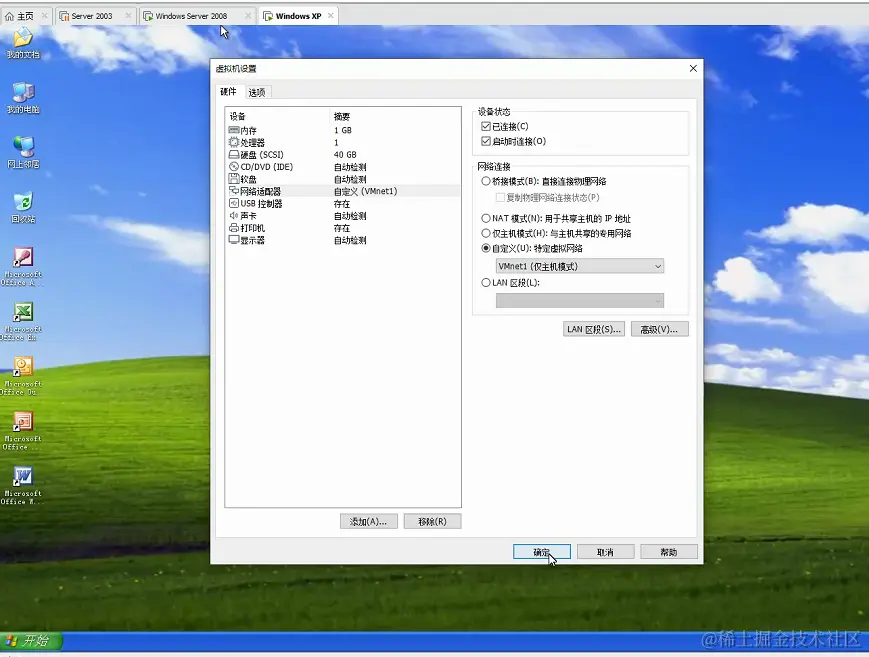This screenshot has height=657, width=869.
Task: Toggle Connect at power on (启动时连接) checkbox
Action: pos(486,141)
